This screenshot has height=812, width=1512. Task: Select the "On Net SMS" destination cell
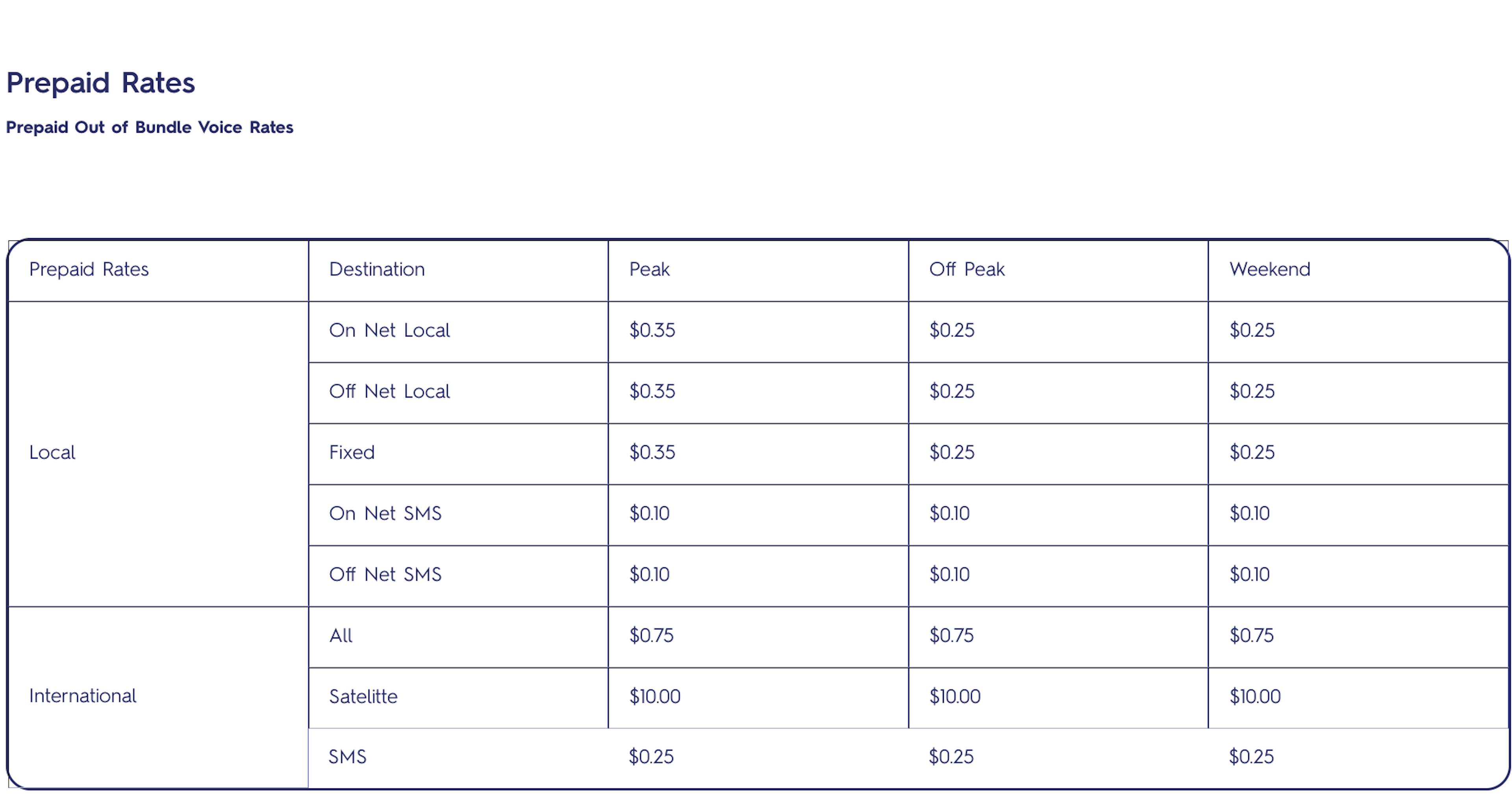point(385,513)
